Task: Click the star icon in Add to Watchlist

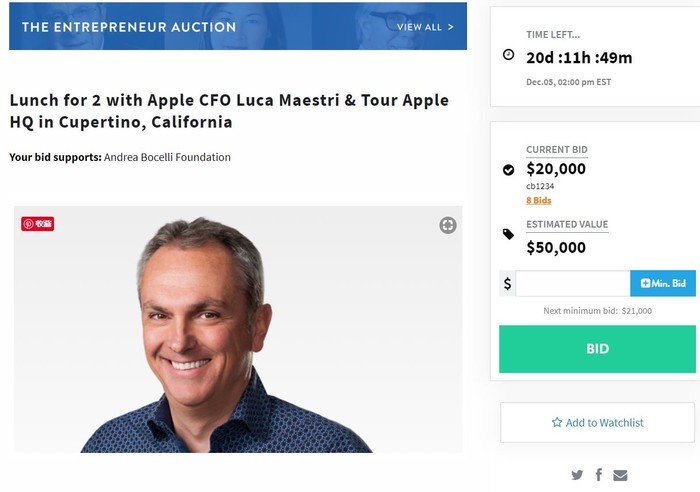Action: pyautogui.click(x=557, y=422)
